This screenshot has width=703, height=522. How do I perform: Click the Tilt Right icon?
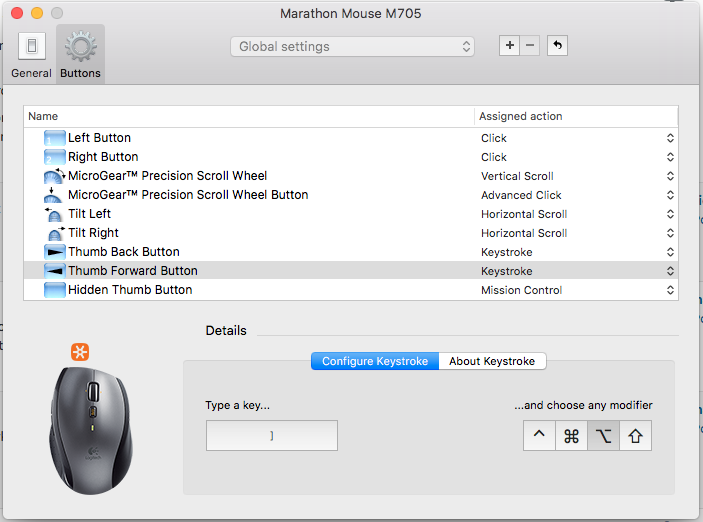point(56,233)
